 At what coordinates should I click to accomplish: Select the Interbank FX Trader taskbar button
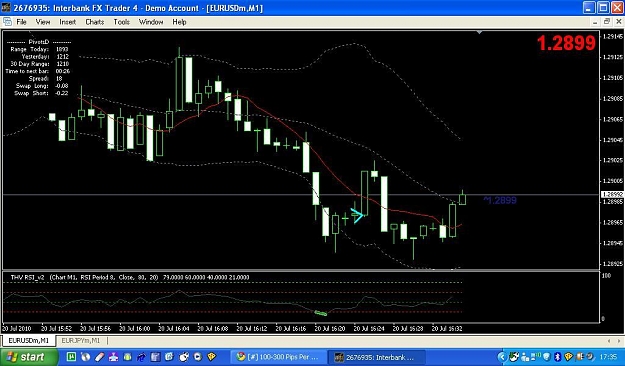click(376, 357)
